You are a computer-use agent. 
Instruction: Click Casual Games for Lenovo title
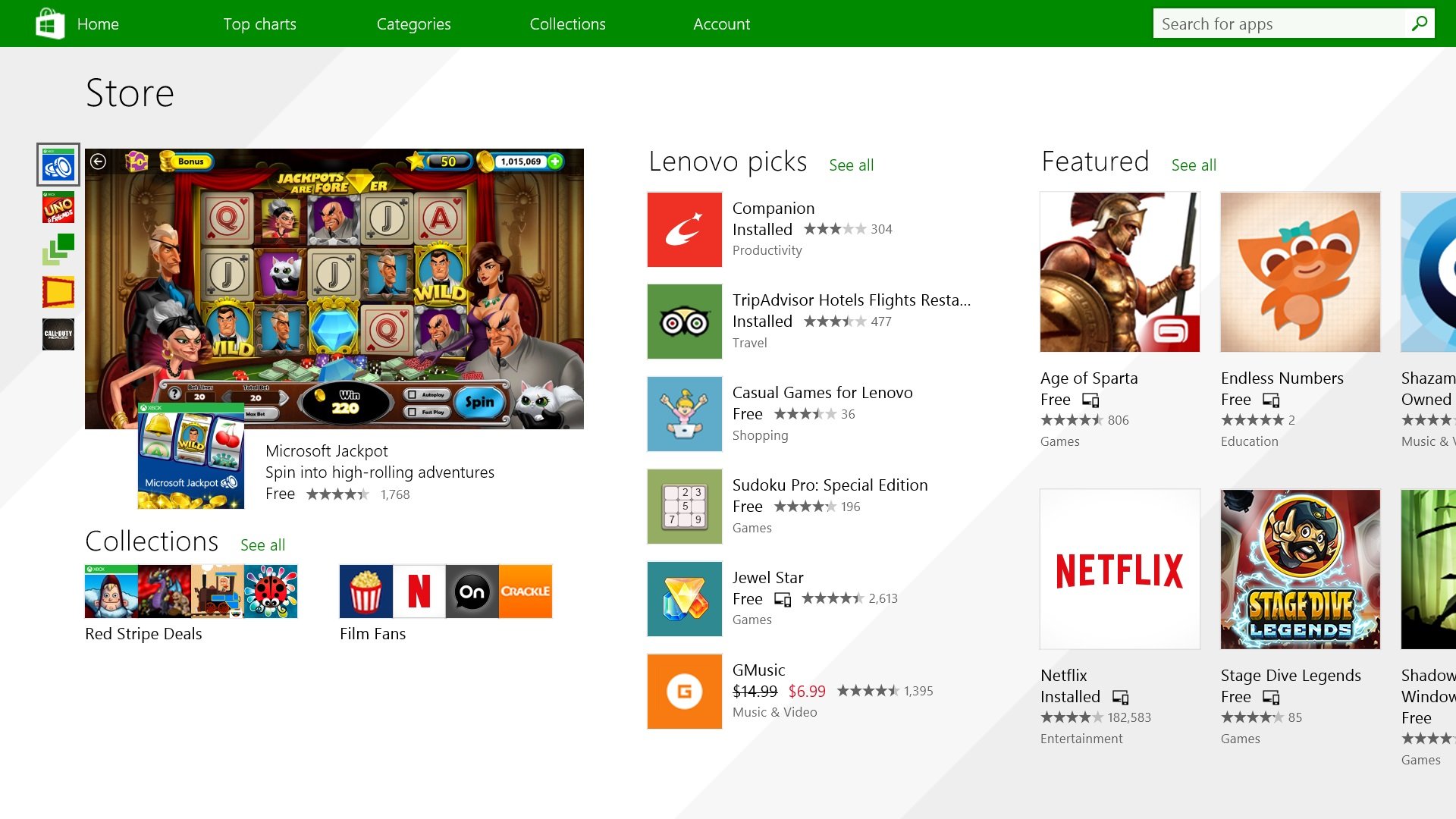[x=822, y=393]
